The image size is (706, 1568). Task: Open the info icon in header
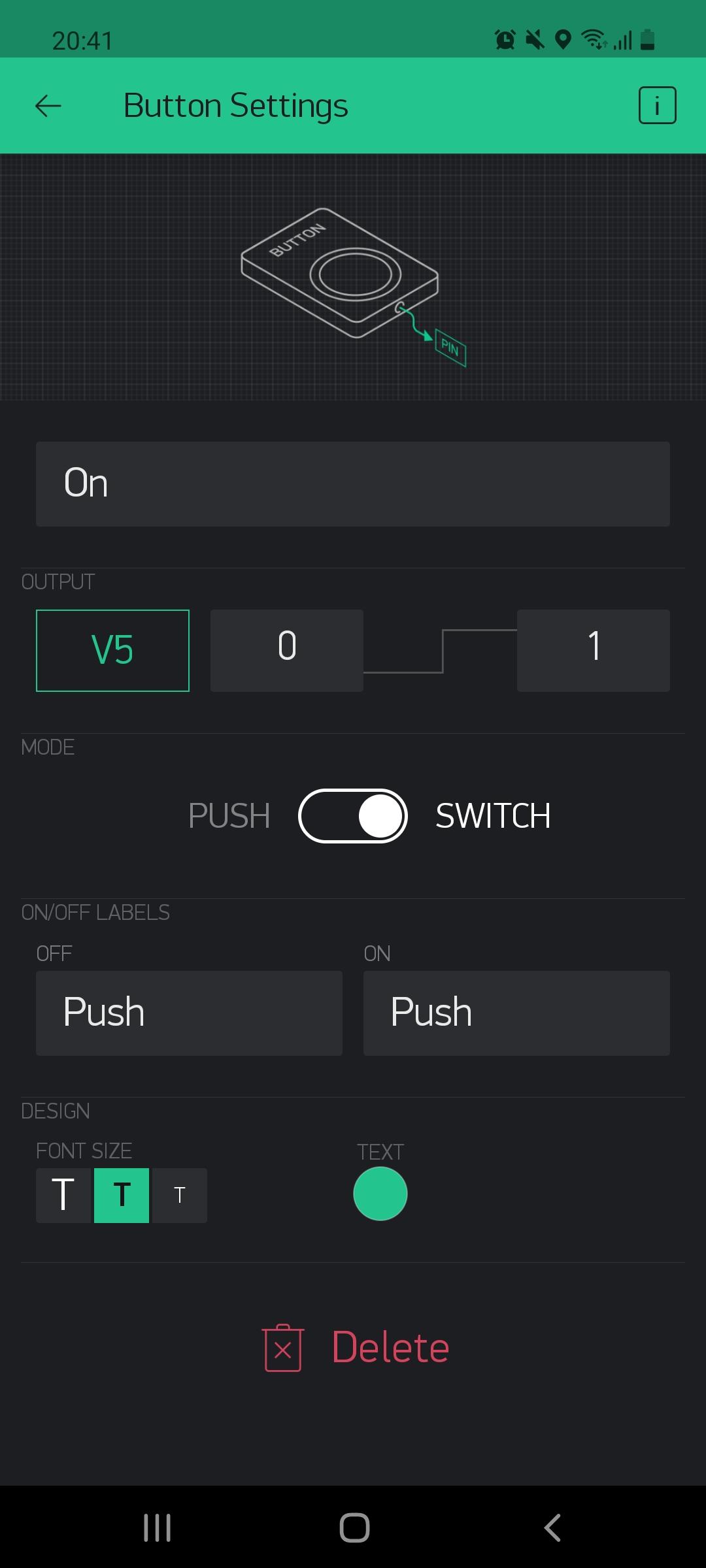[657, 105]
